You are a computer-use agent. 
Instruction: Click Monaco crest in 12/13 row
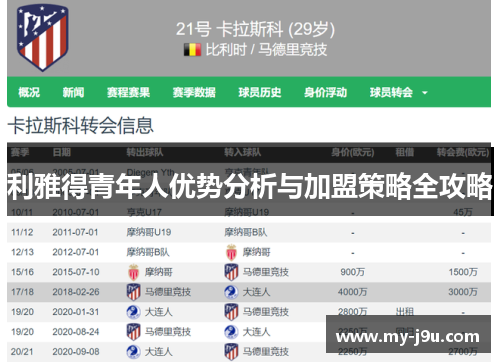click(x=231, y=252)
